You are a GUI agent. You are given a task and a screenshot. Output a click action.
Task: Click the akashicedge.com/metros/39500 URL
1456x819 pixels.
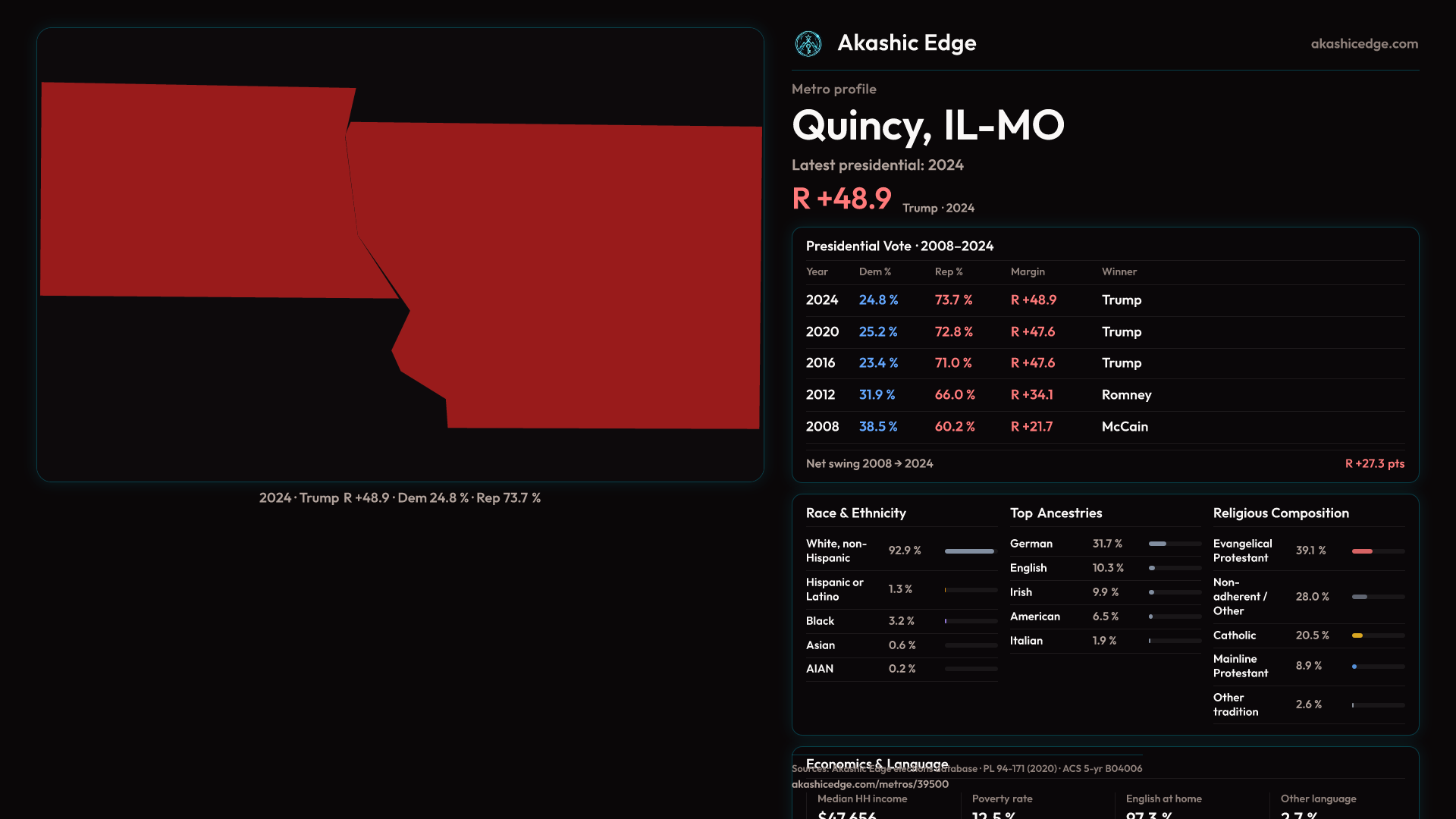(869, 784)
